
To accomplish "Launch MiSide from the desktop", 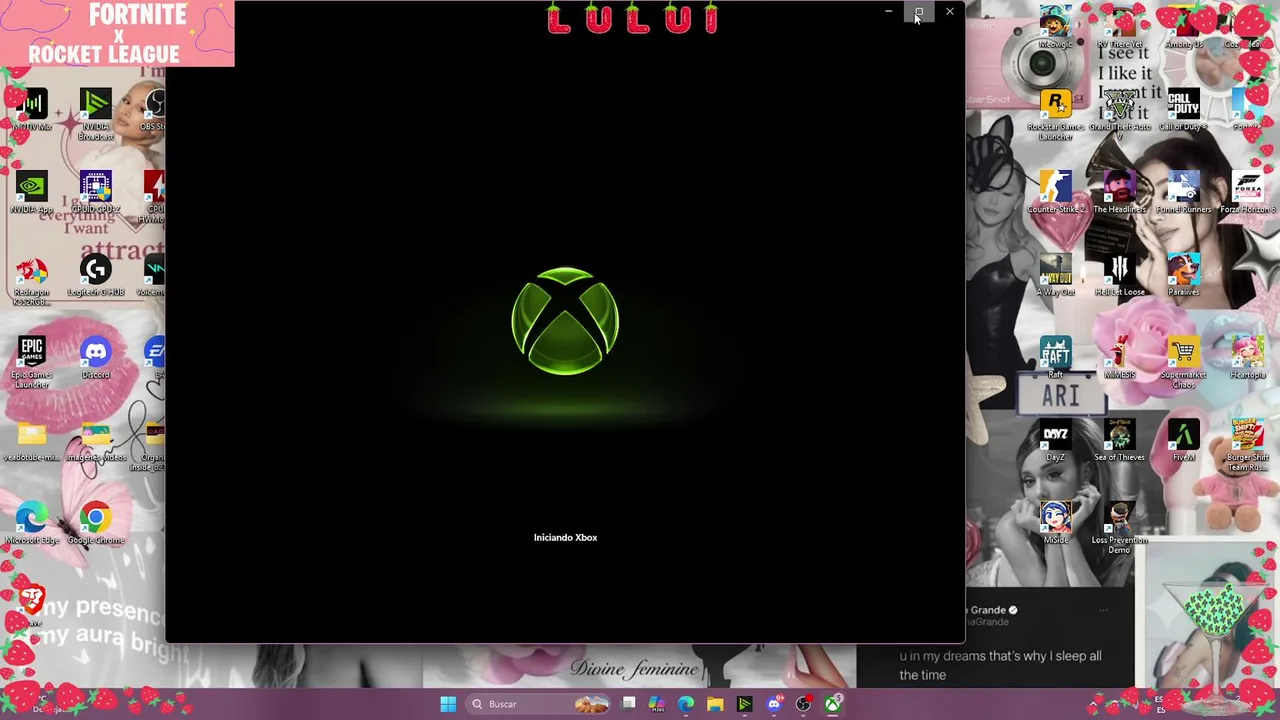I will point(1055,524).
